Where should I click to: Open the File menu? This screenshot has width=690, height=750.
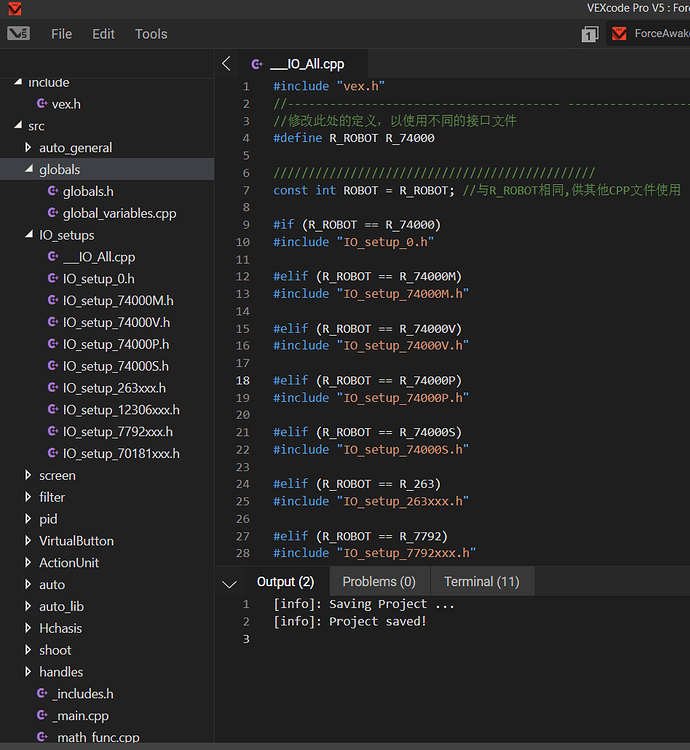click(x=61, y=34)
